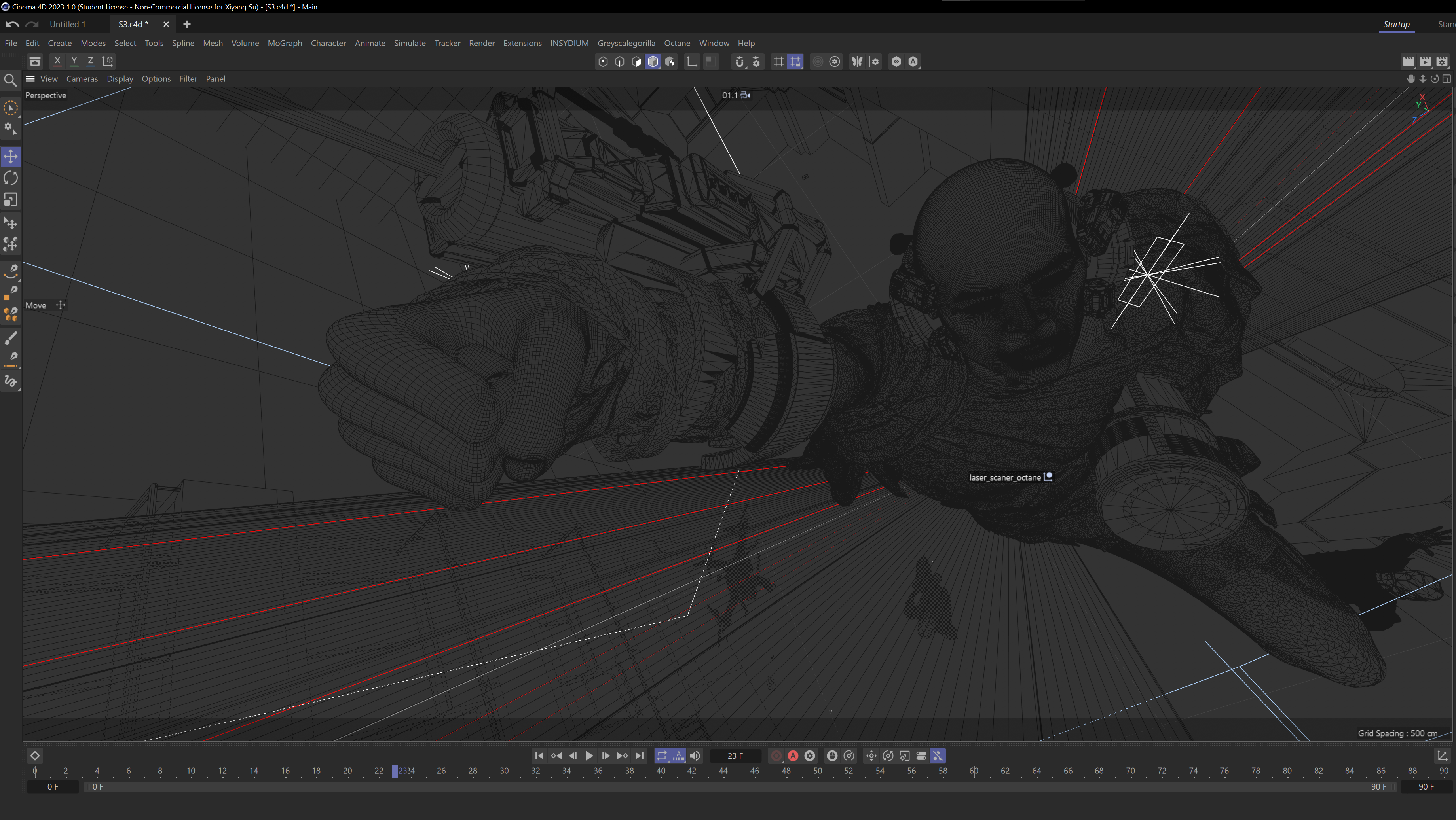This screenshot has height=820, width=1456.
Task: Select the Scale tool in left toolbar
Action: coord(11,199)
